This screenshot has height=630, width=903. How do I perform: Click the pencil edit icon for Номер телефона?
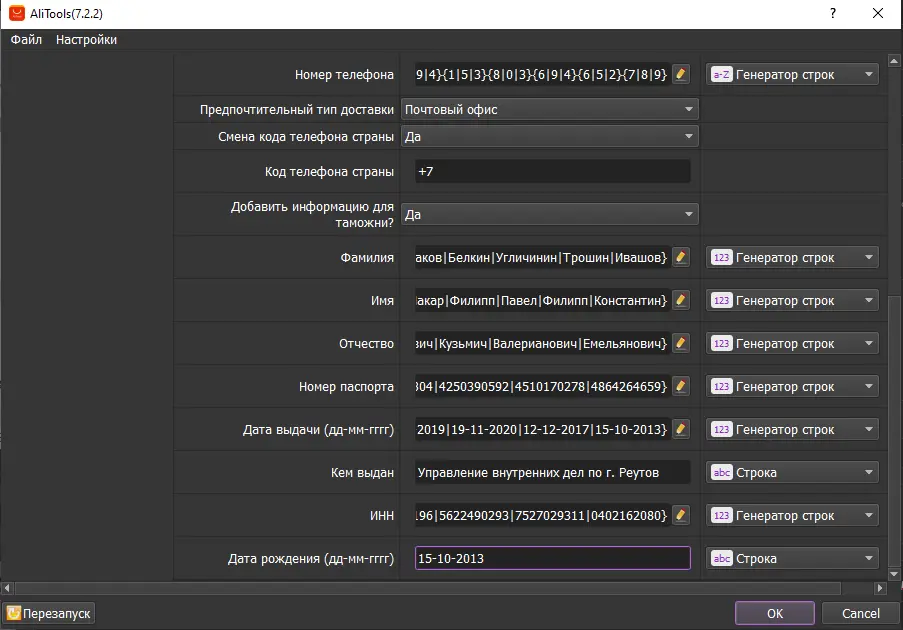(x=681, y=74)
